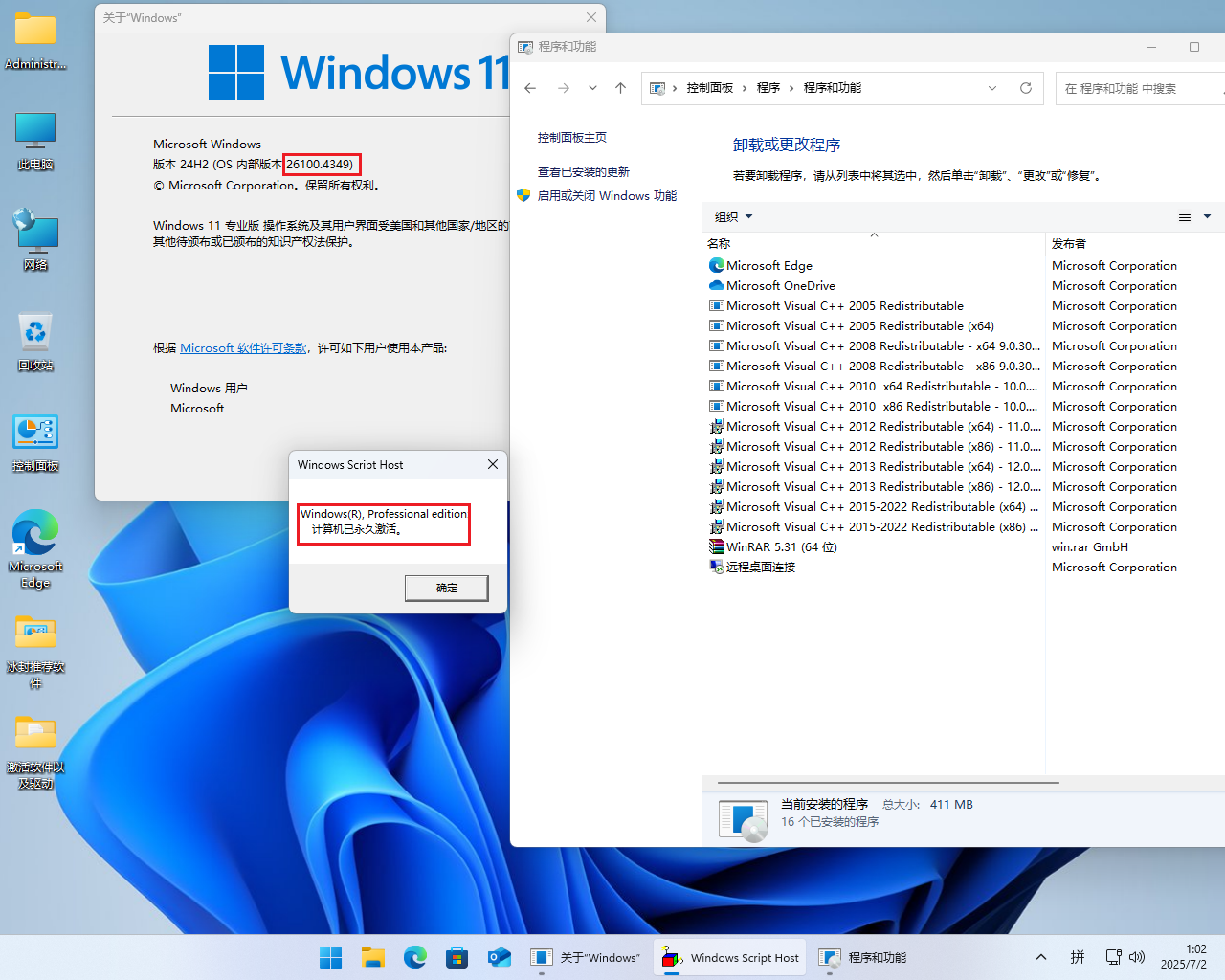Viewport: 1225px width, 980px height.
Task: Click the Refresh icon in the address bar
Action: click(1025, 88)
